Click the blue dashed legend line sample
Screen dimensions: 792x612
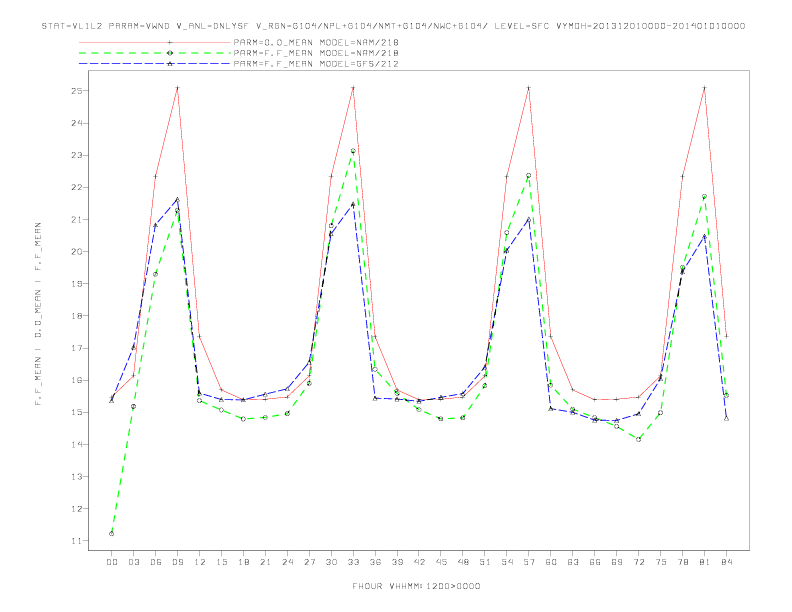155,64
